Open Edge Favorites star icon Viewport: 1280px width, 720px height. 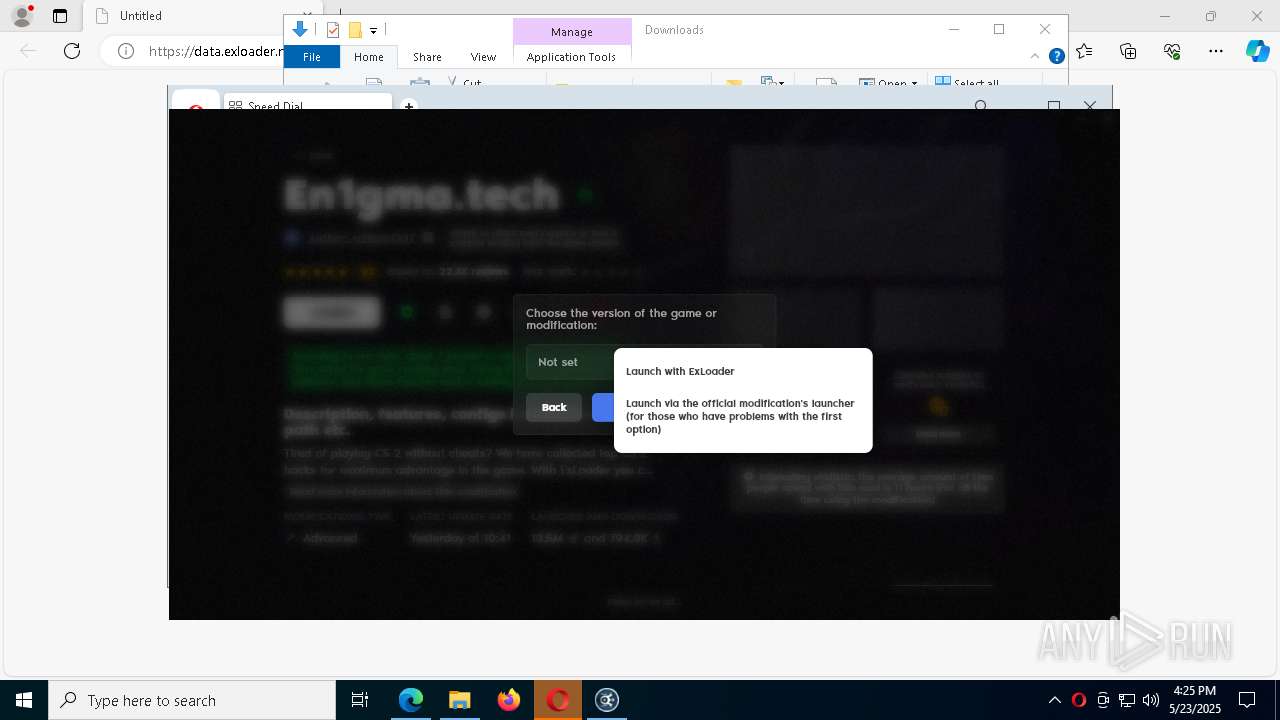click(x=1084, y=51)
